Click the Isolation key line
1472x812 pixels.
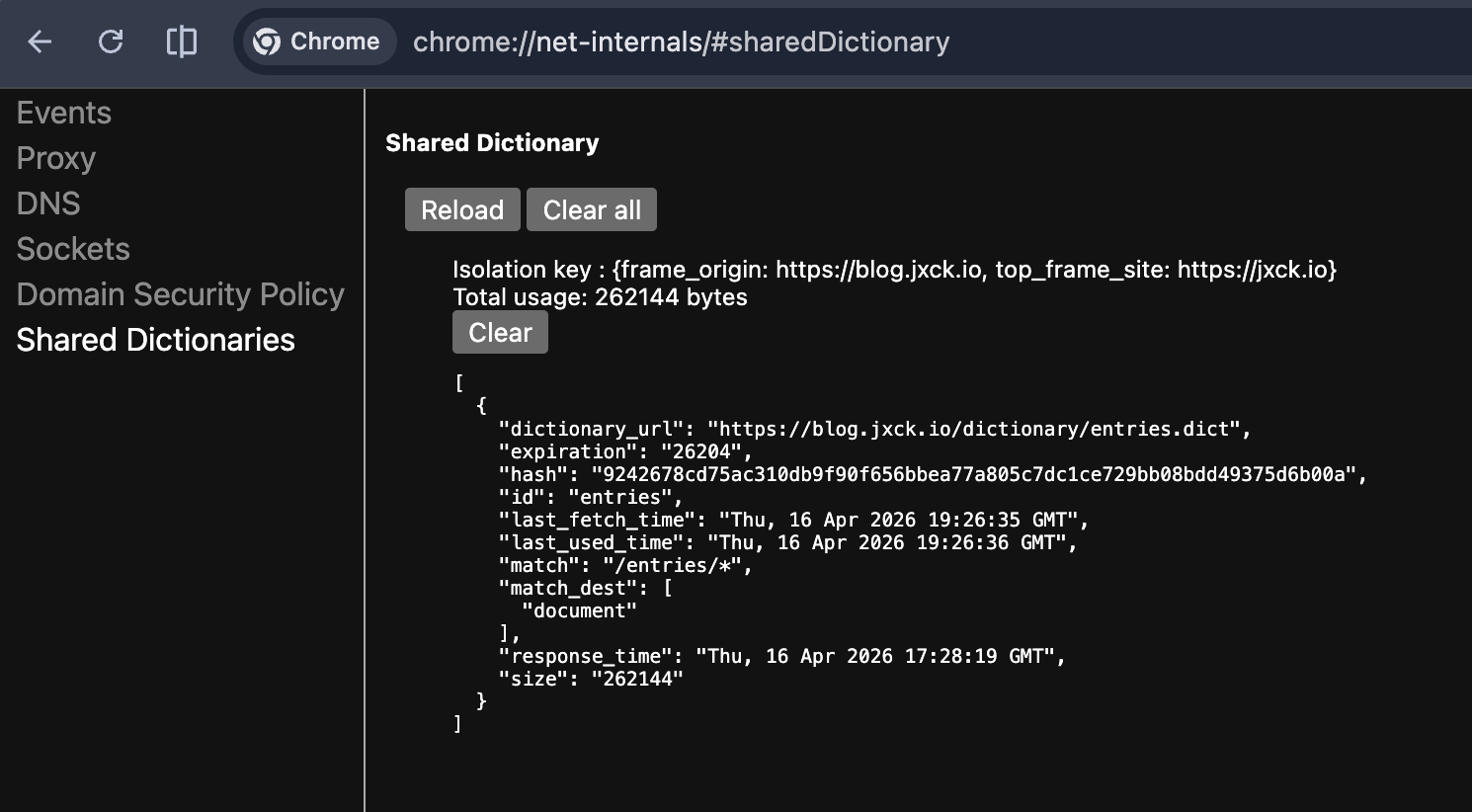894,269
